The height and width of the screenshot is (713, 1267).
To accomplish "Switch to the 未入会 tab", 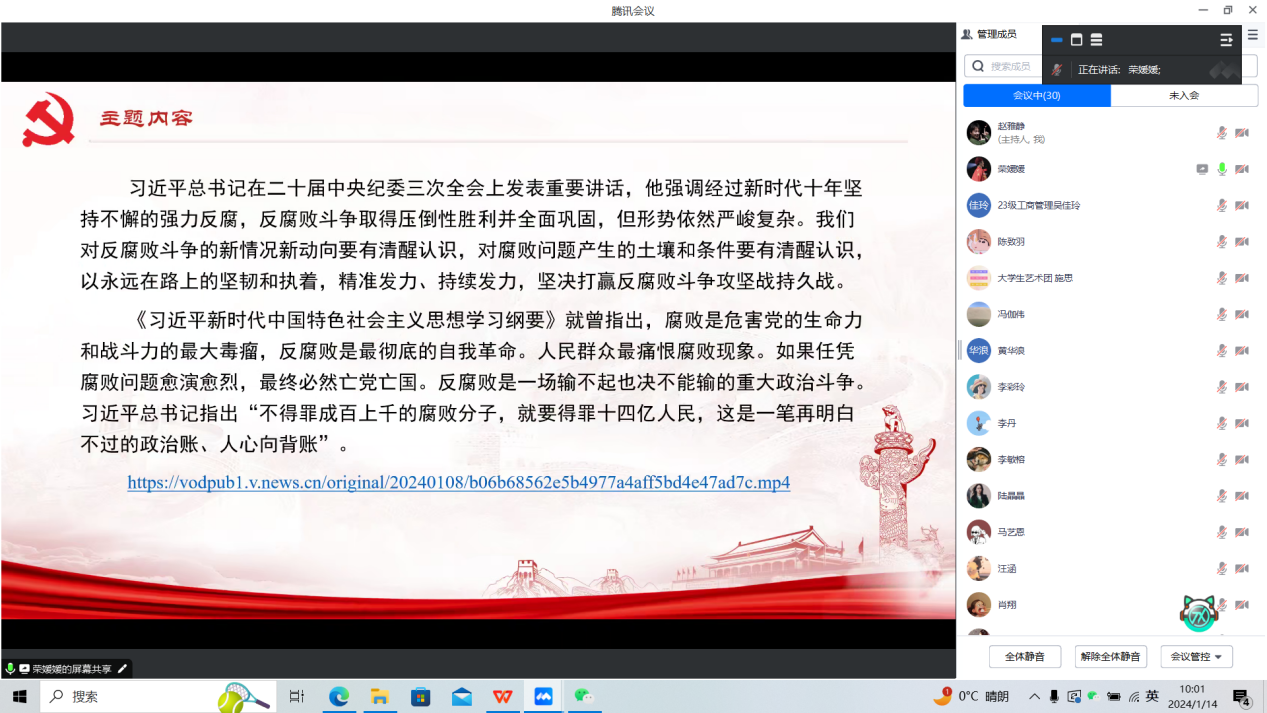I will (1183, 95).
